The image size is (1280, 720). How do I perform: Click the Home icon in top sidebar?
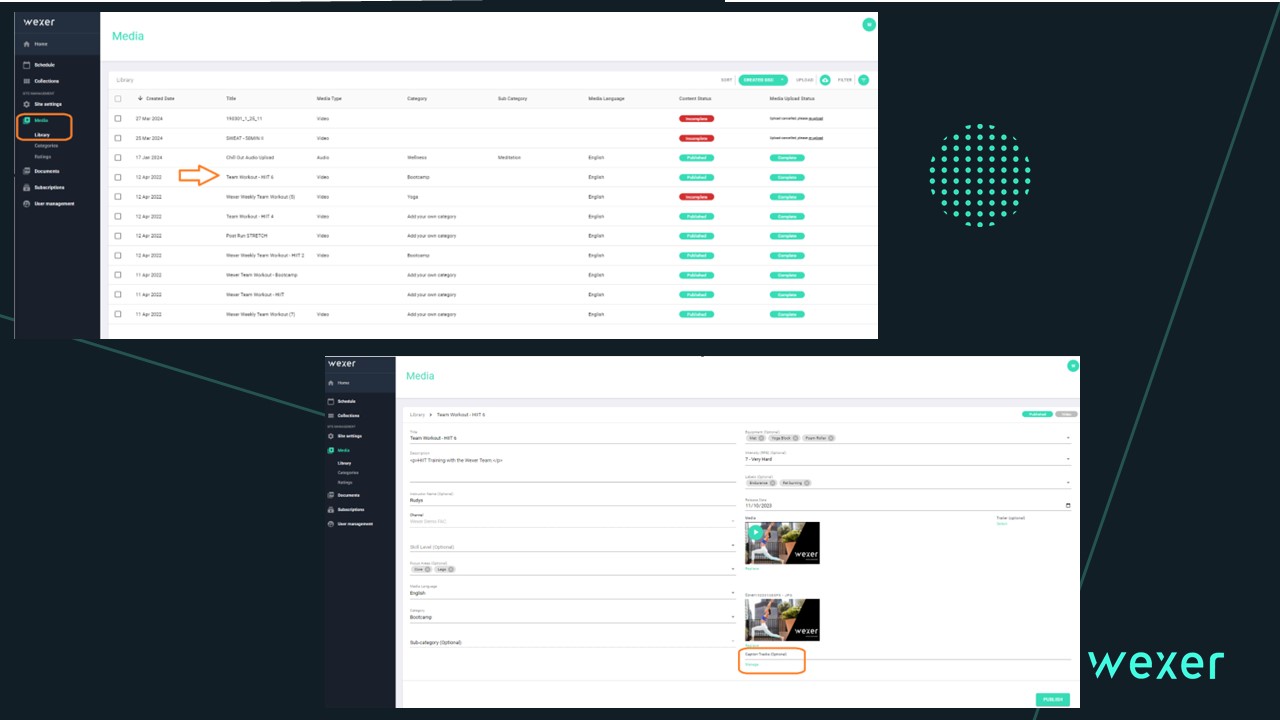coord(27,45)
